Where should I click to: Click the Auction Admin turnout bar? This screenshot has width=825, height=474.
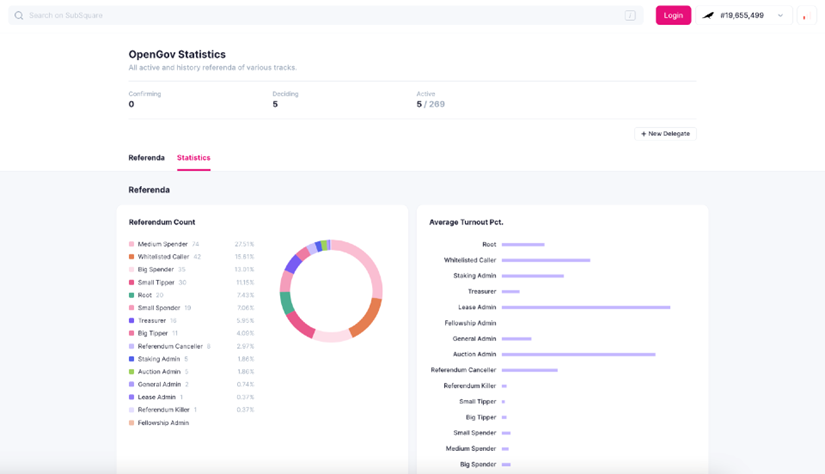[578, 354]
